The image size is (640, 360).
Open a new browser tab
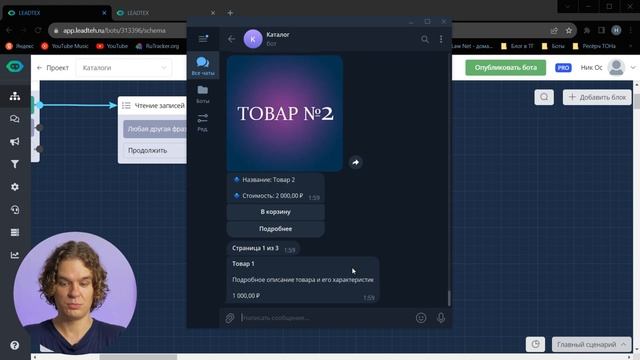(230, 13)
